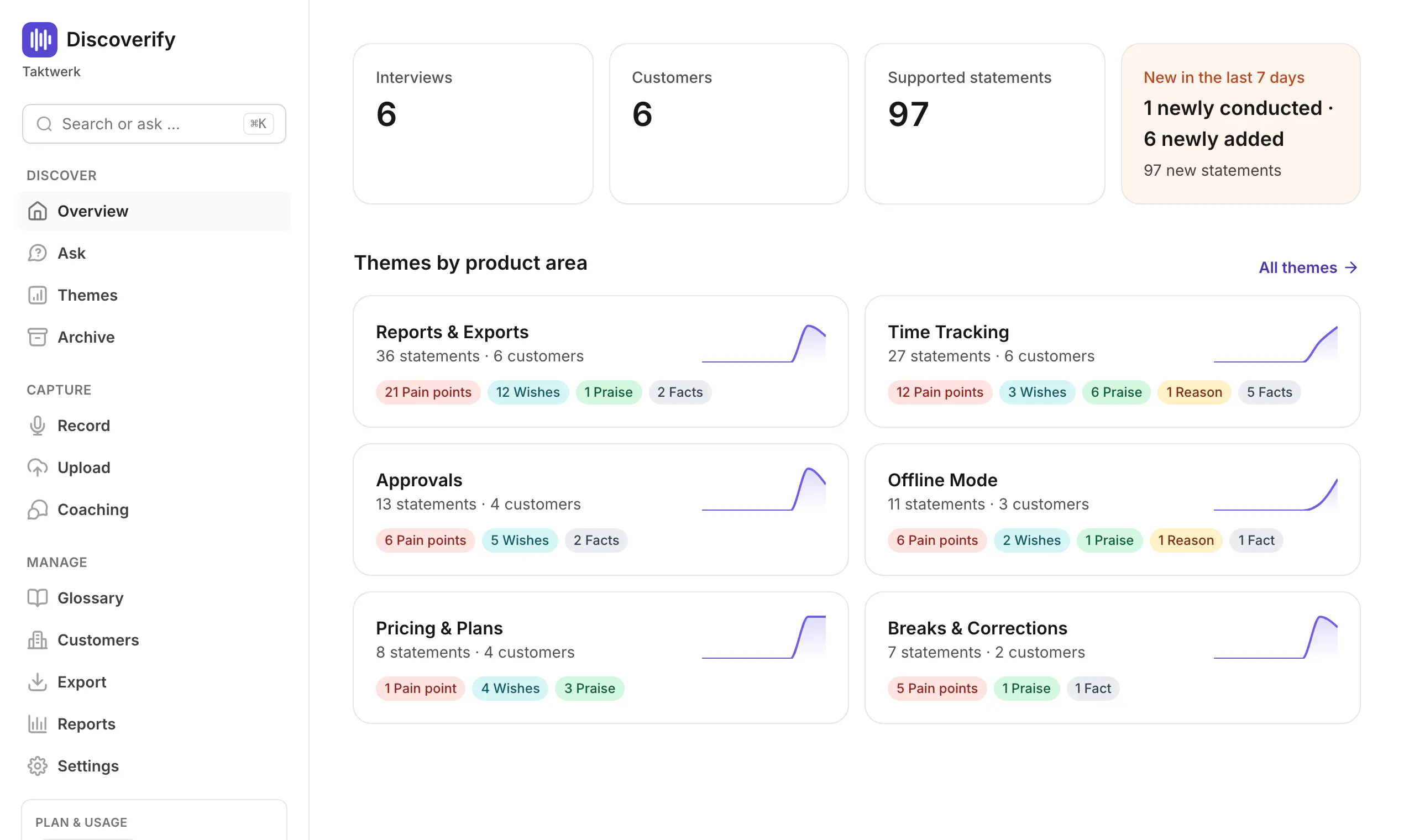Go to the Ask page label
This screenshot has height=840, width=1404.
tap(71, 253)
